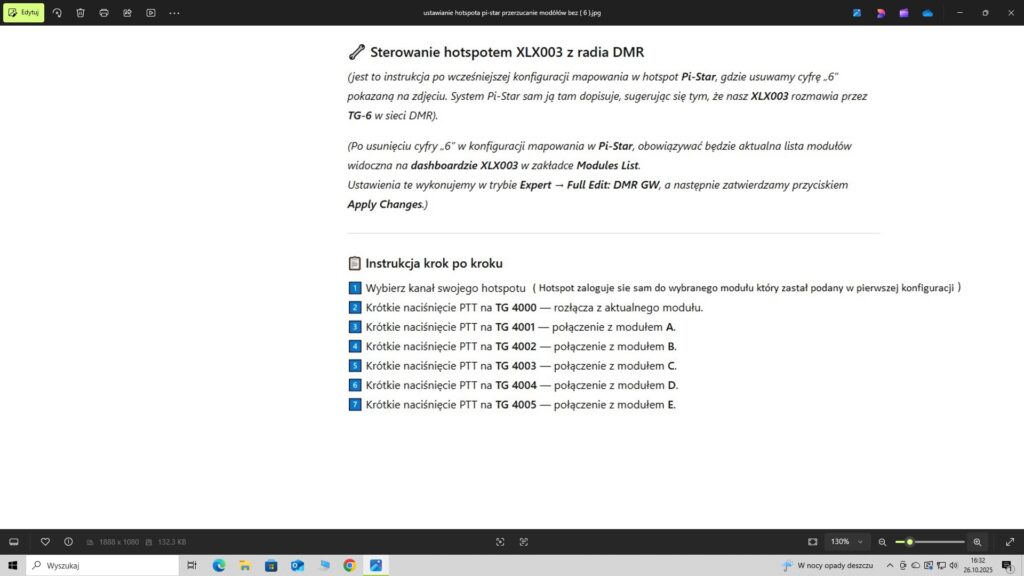Open OneDrive cloud icon in title bar
This screenshot has width=1024, height=576.
(928, 13)
